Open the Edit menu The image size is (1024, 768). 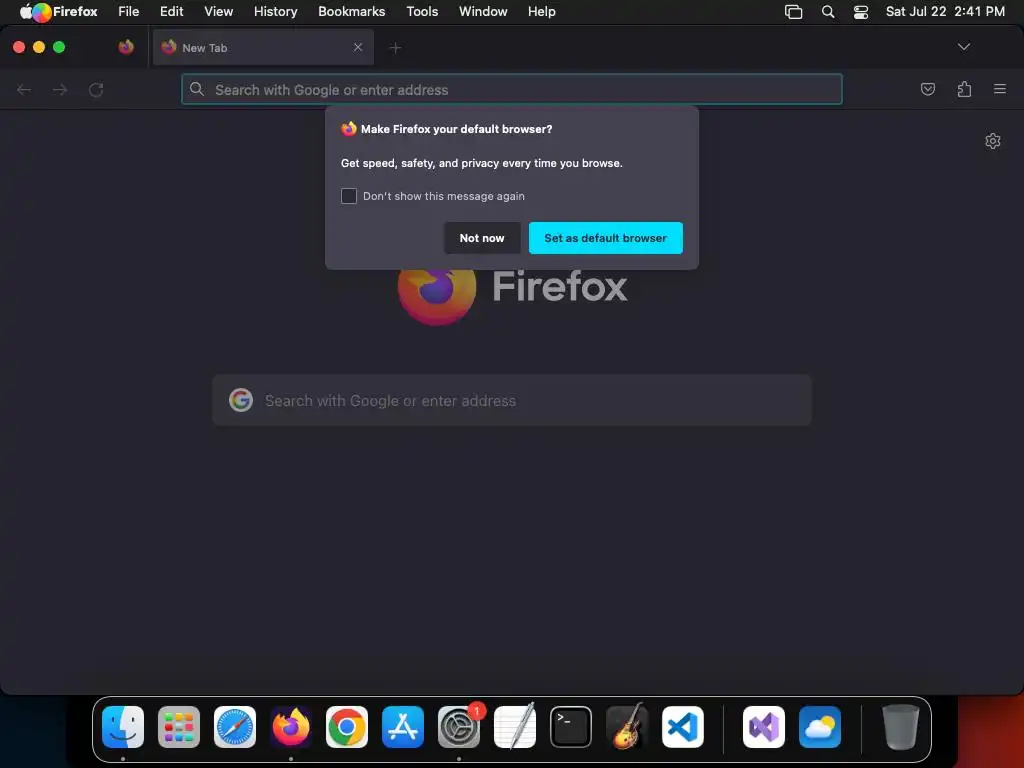point(171,11)
